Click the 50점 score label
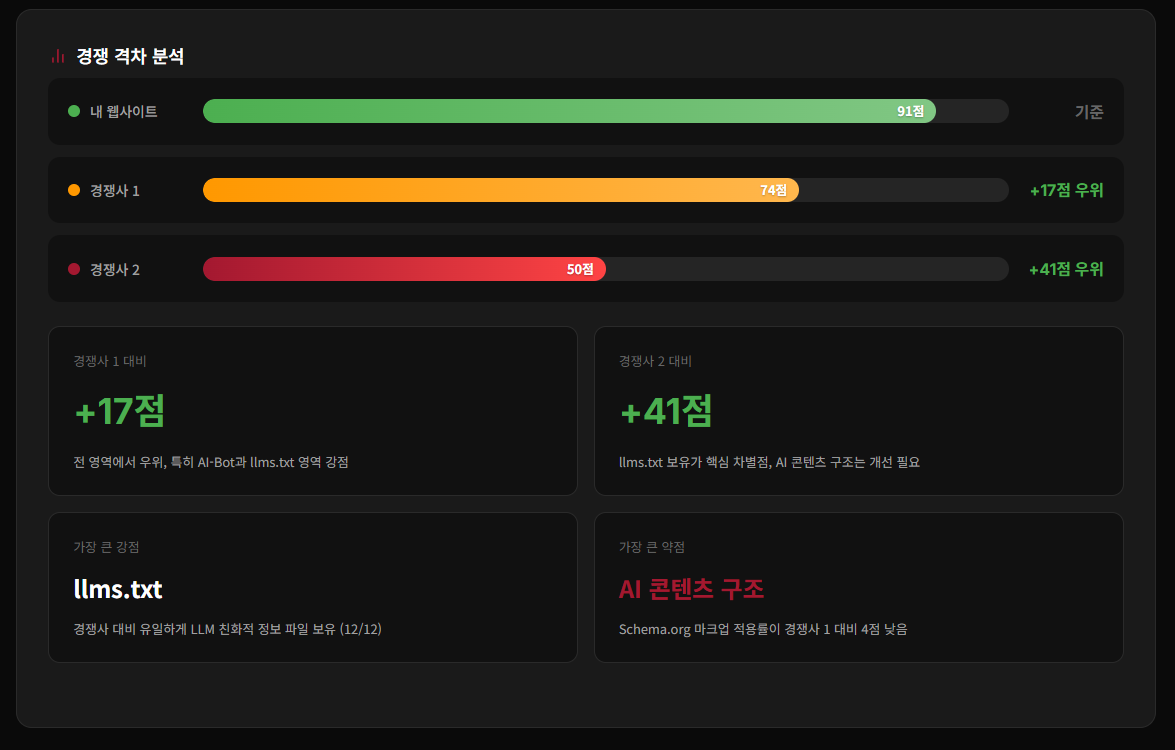The height and width of the screenshot is (750, 1175). point(580,269)
